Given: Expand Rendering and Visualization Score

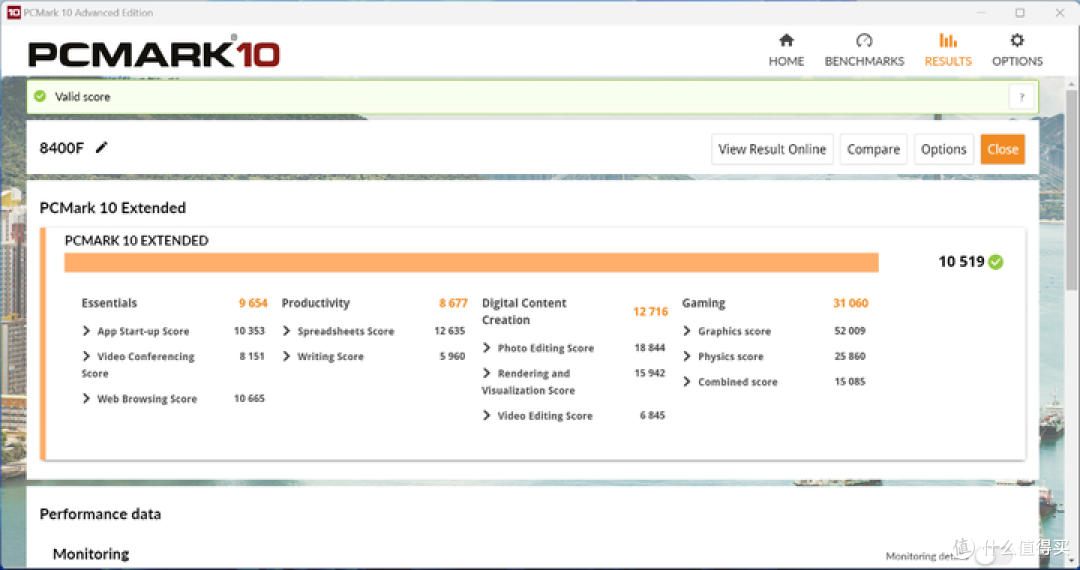Looking at the screenshot, I should pos(487,373).
